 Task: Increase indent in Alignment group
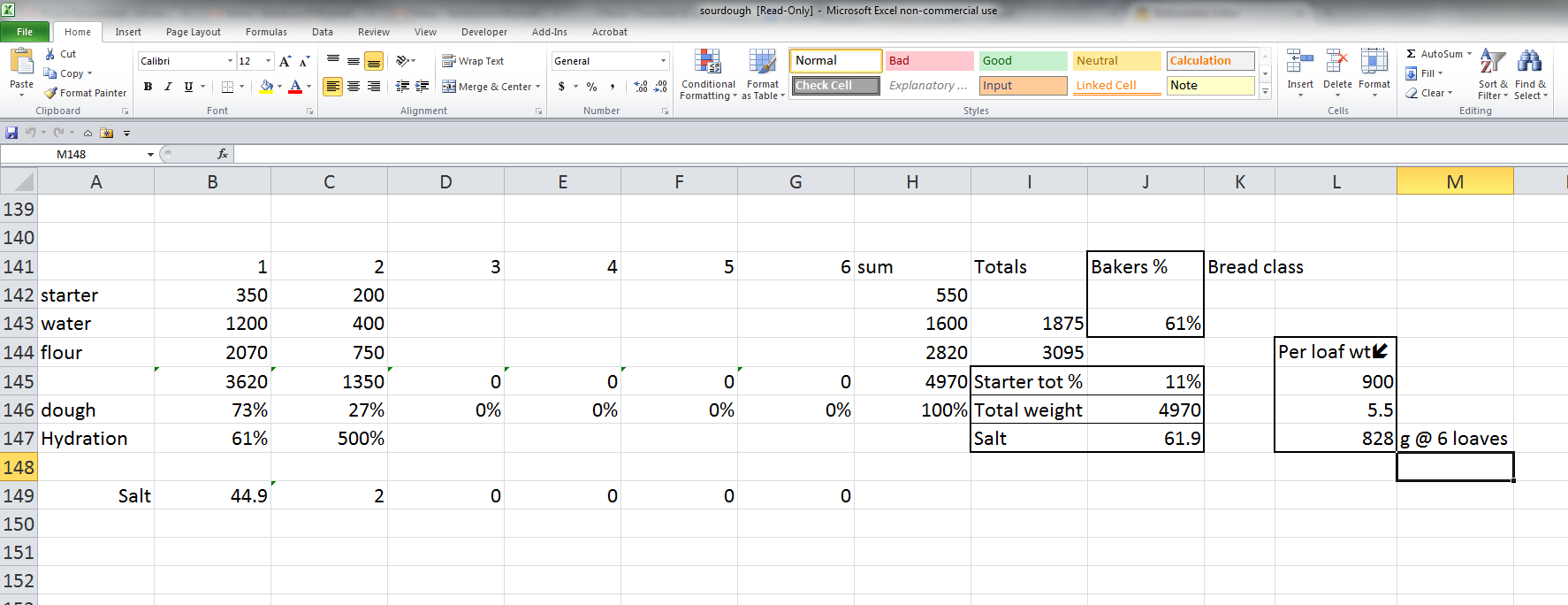(422, 87)
